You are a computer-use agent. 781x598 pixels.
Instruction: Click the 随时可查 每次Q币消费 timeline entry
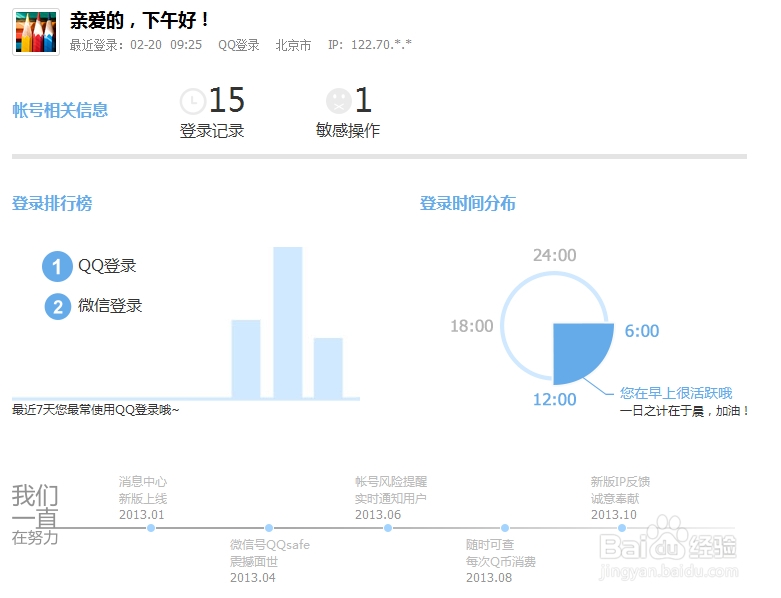501,561
